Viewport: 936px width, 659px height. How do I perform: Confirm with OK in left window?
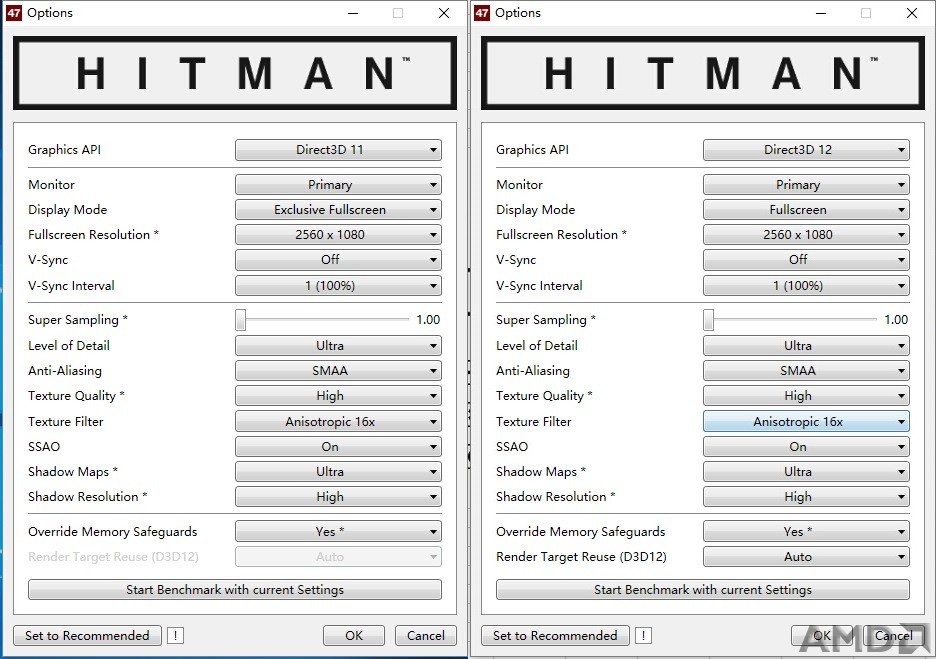(354, 636)
